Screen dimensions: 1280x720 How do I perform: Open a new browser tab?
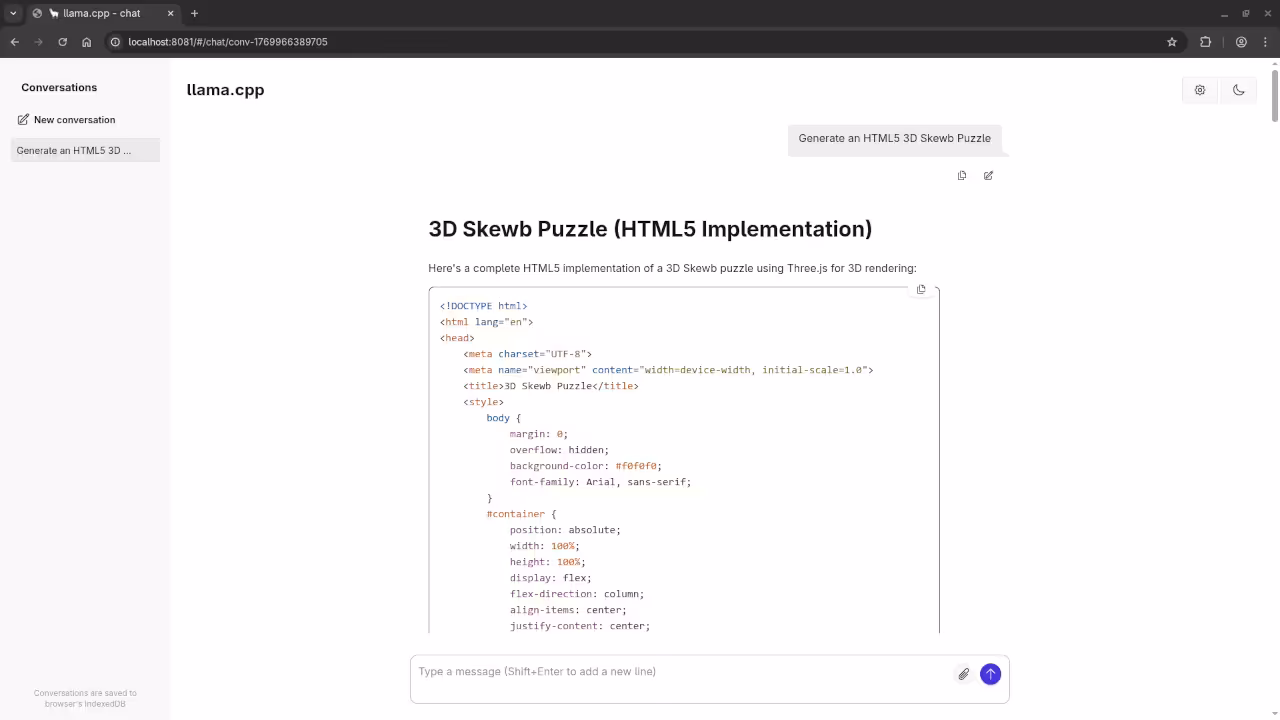click(194, 13)
